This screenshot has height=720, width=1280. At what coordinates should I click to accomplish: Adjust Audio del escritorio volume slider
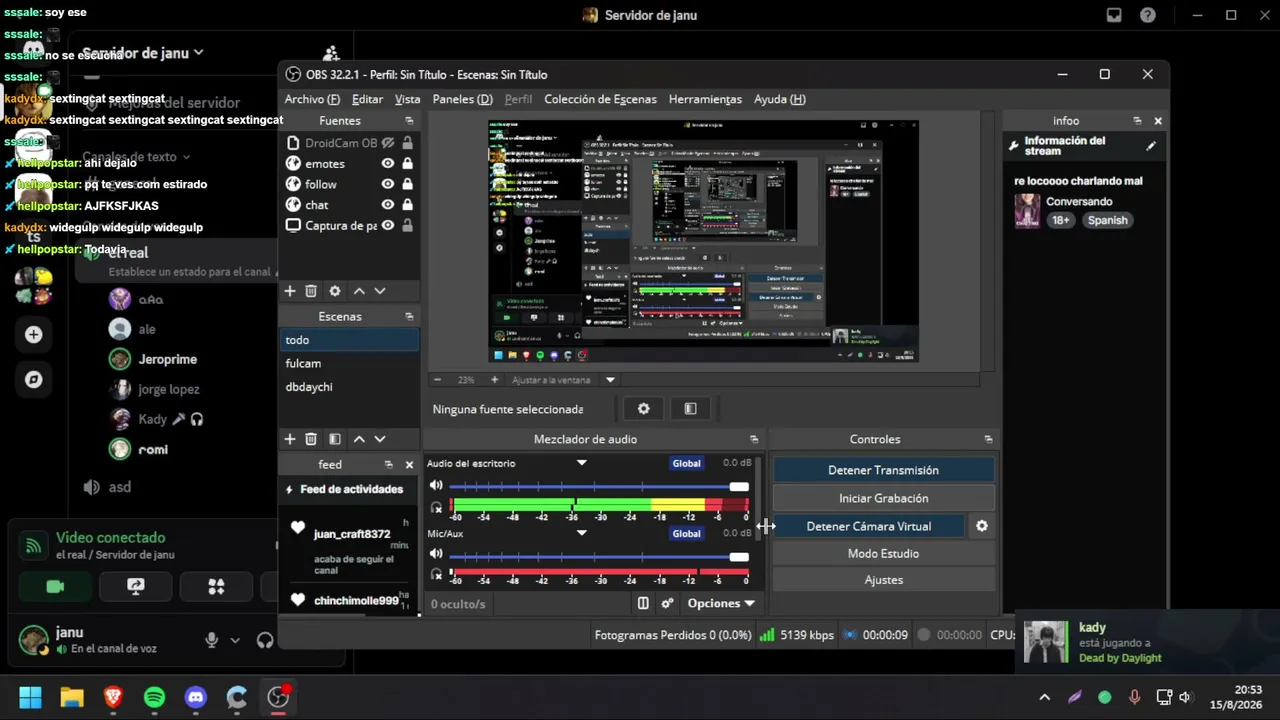(599, 487)
